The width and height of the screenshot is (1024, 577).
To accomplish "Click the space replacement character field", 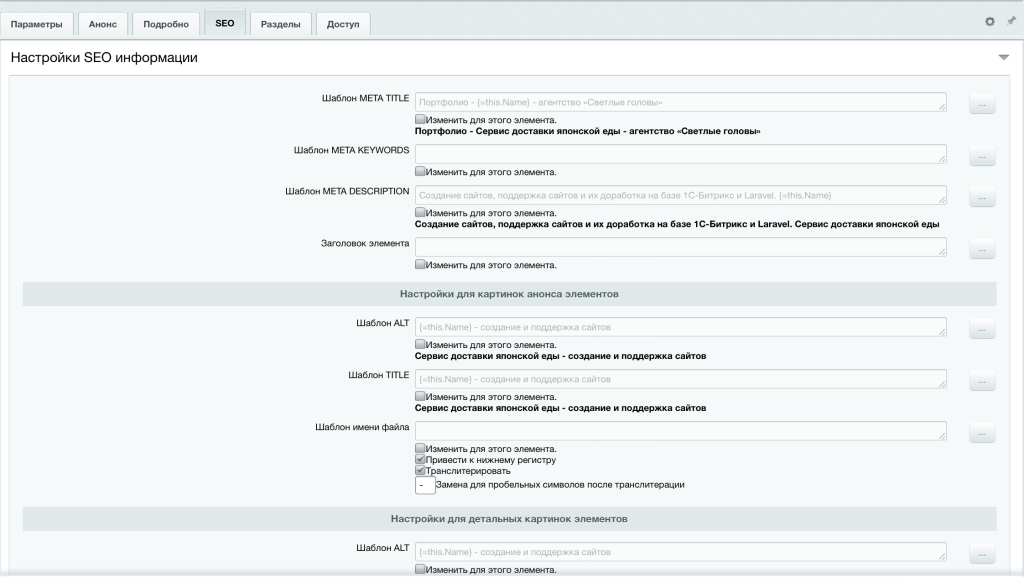I will pyautogui.click(x=425, y=485).
